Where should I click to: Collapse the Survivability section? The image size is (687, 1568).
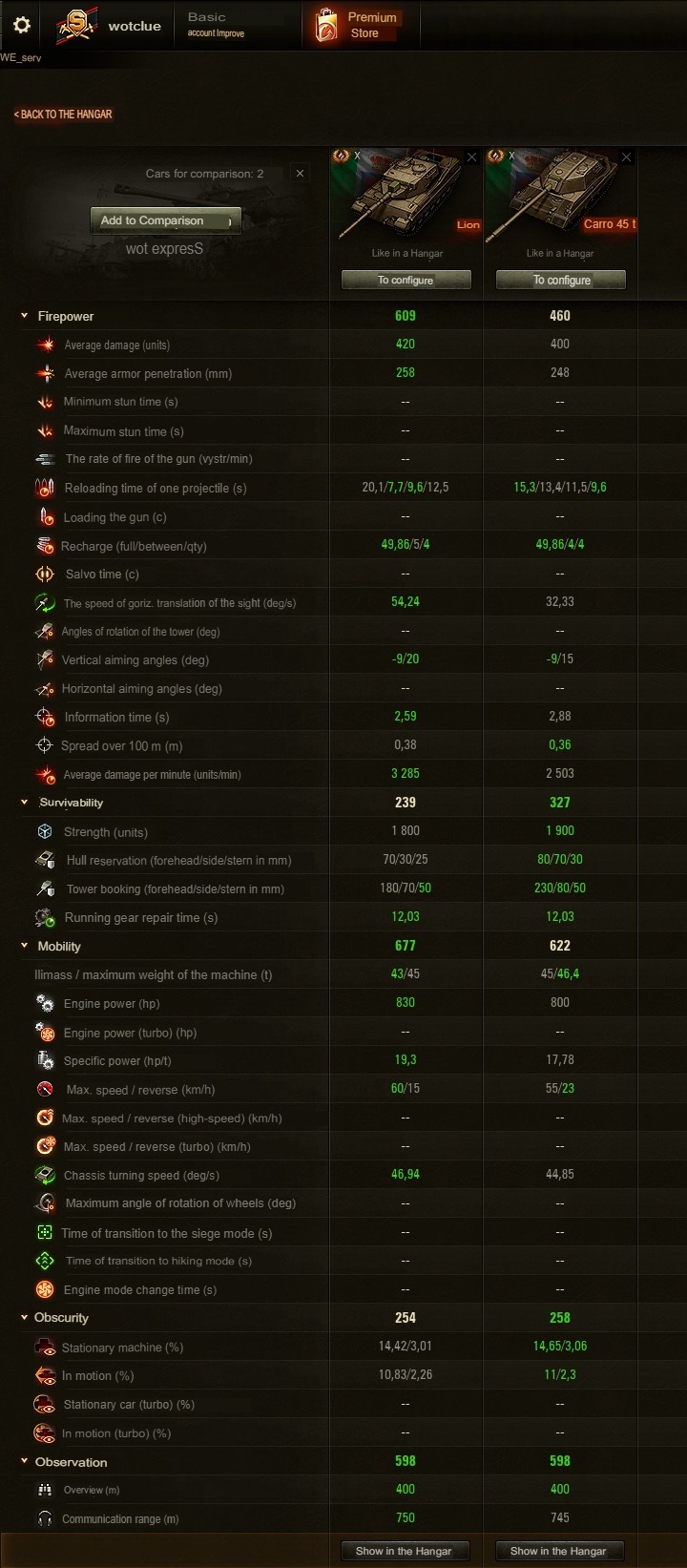[x=25, y=803]
